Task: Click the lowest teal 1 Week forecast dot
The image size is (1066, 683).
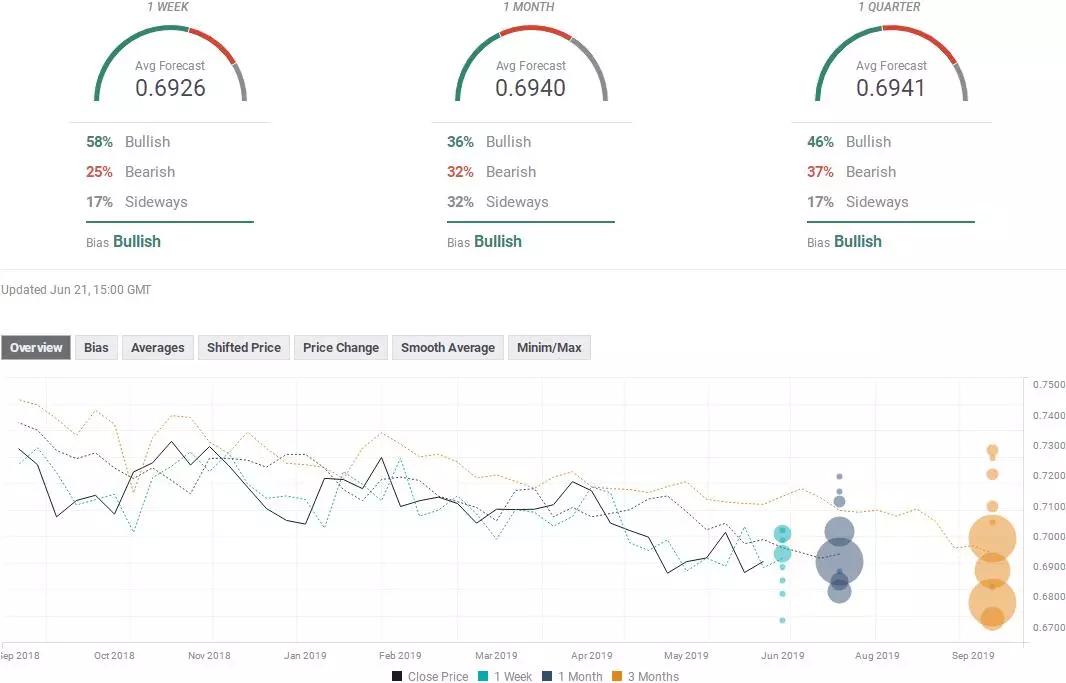Action: tap(782, 620)
